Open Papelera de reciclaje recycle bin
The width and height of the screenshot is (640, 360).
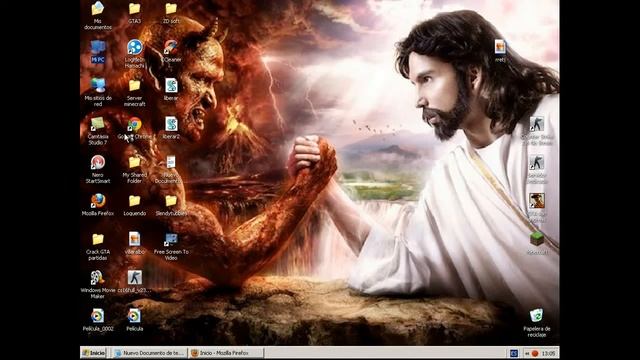click(536, 323)
